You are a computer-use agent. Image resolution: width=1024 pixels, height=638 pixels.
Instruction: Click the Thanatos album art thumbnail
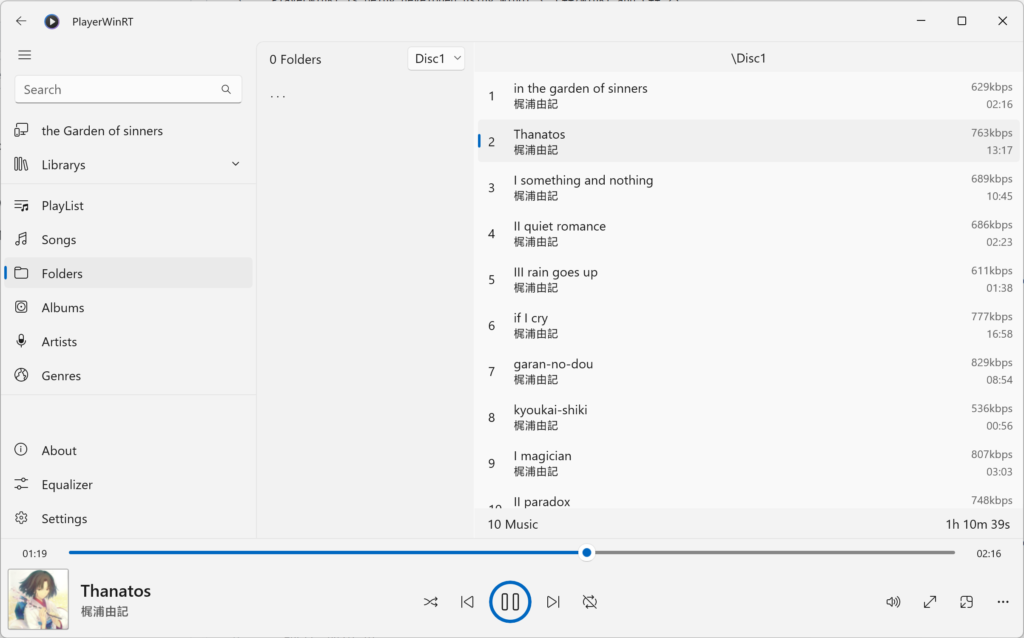coord(38,599)
